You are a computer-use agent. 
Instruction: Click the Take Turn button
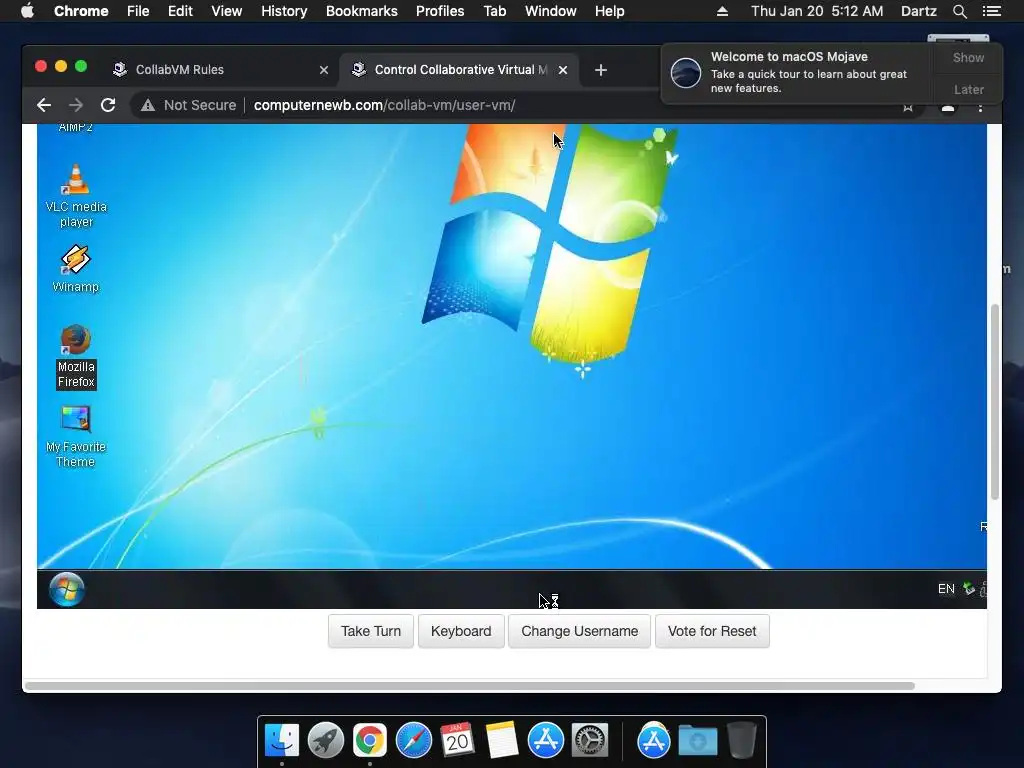pos(371,631)
